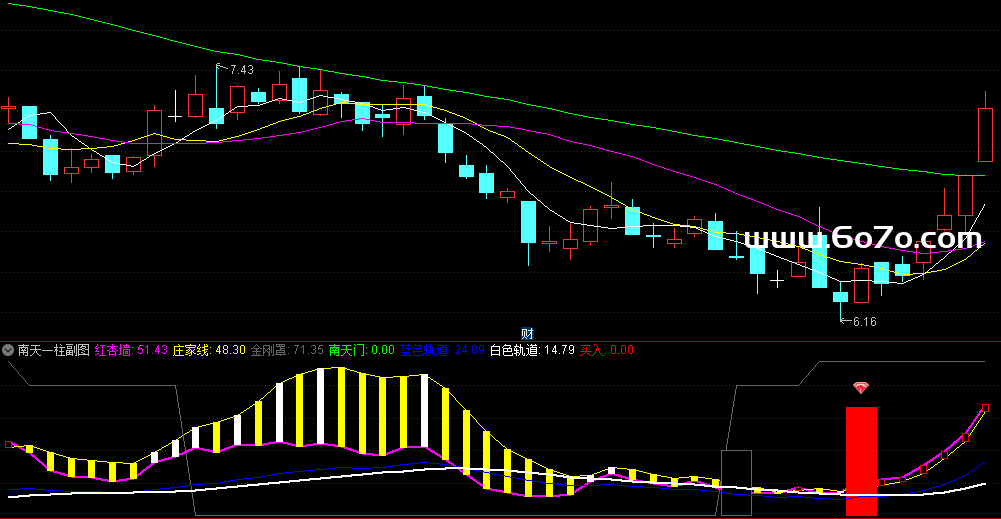1001x519 pixels.
Task: Select the 庄家线 indicator label
Action: (x=188, y=351)
